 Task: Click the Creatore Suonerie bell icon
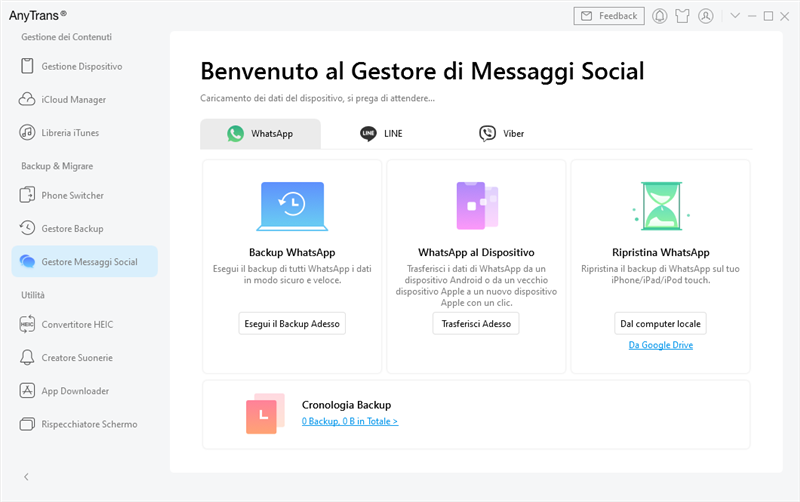(27, 357)
